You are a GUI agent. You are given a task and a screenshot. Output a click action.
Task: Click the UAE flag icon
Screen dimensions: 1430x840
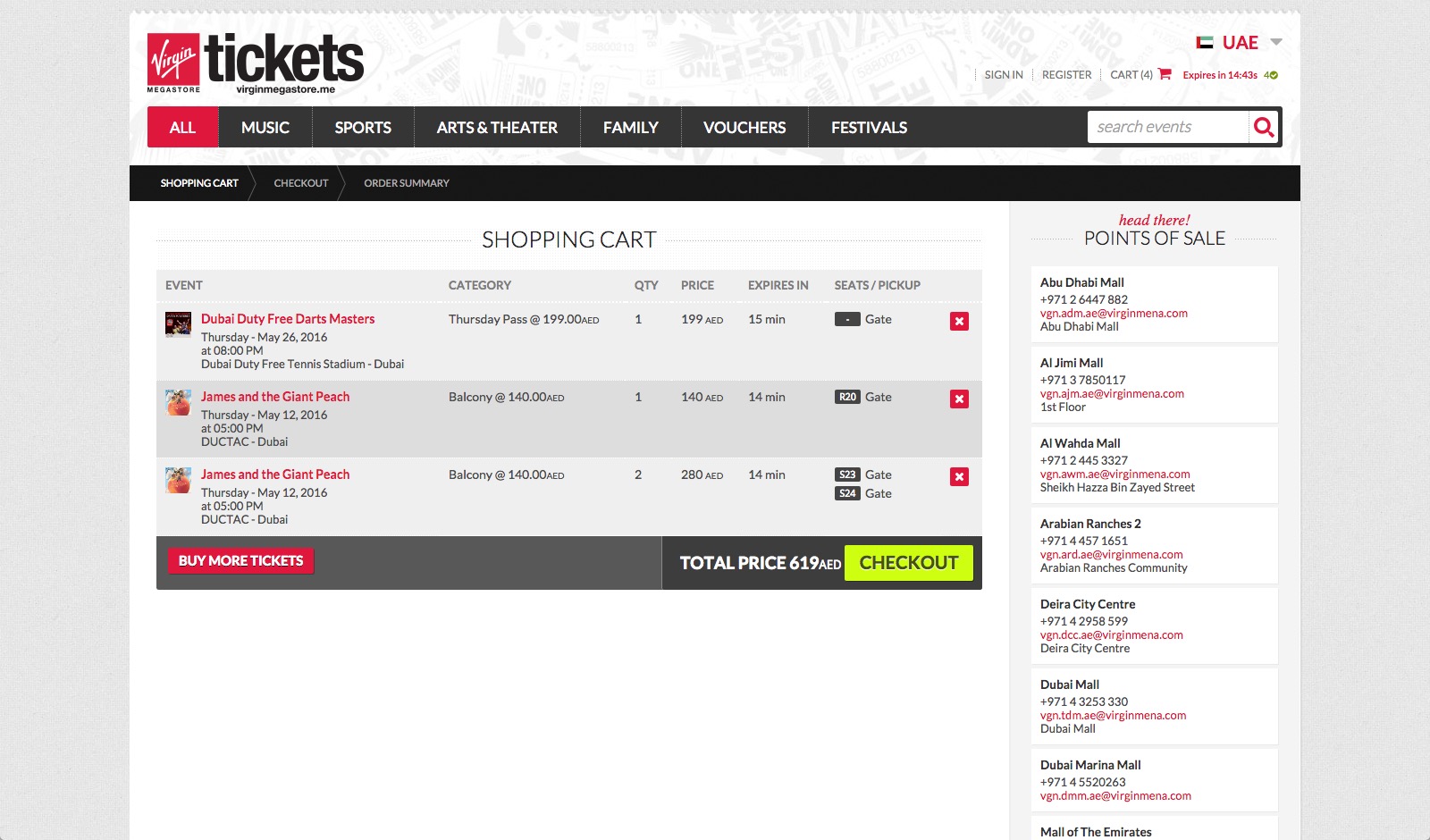(1204, 43)
